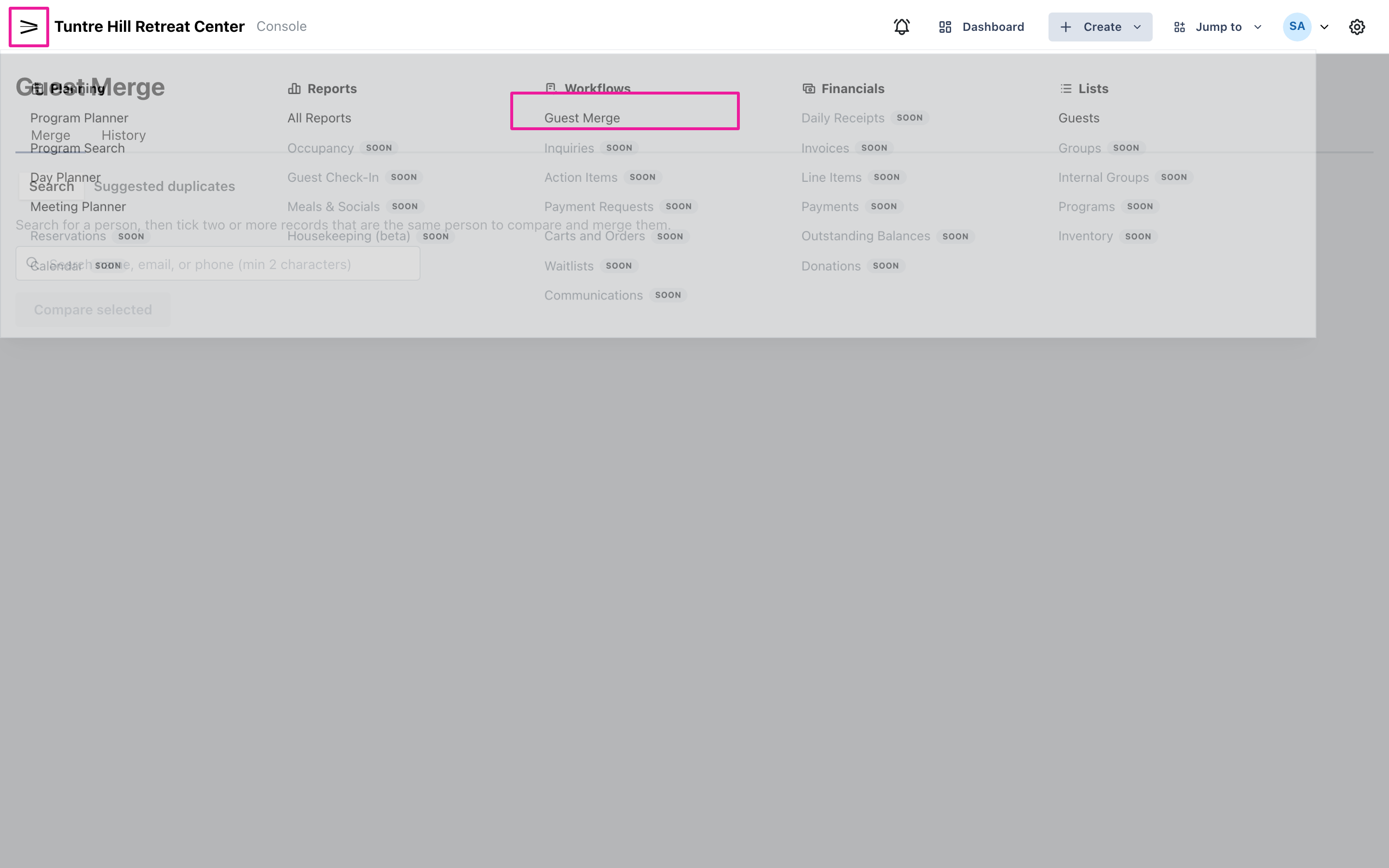Click the Invoices entry
Screen dimensions: 1389x868
point(825,148)
